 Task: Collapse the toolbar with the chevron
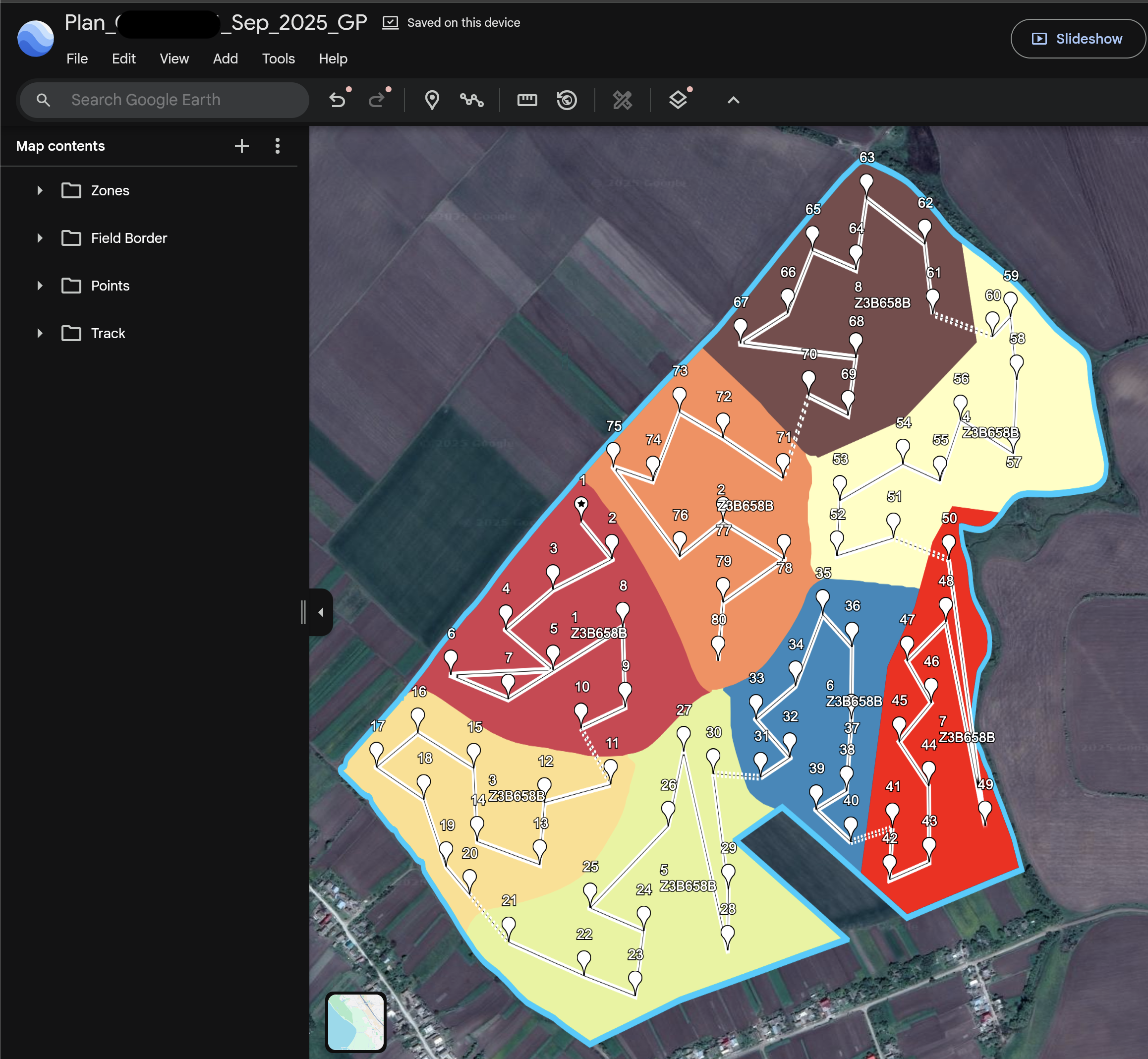tap(733, 99)
